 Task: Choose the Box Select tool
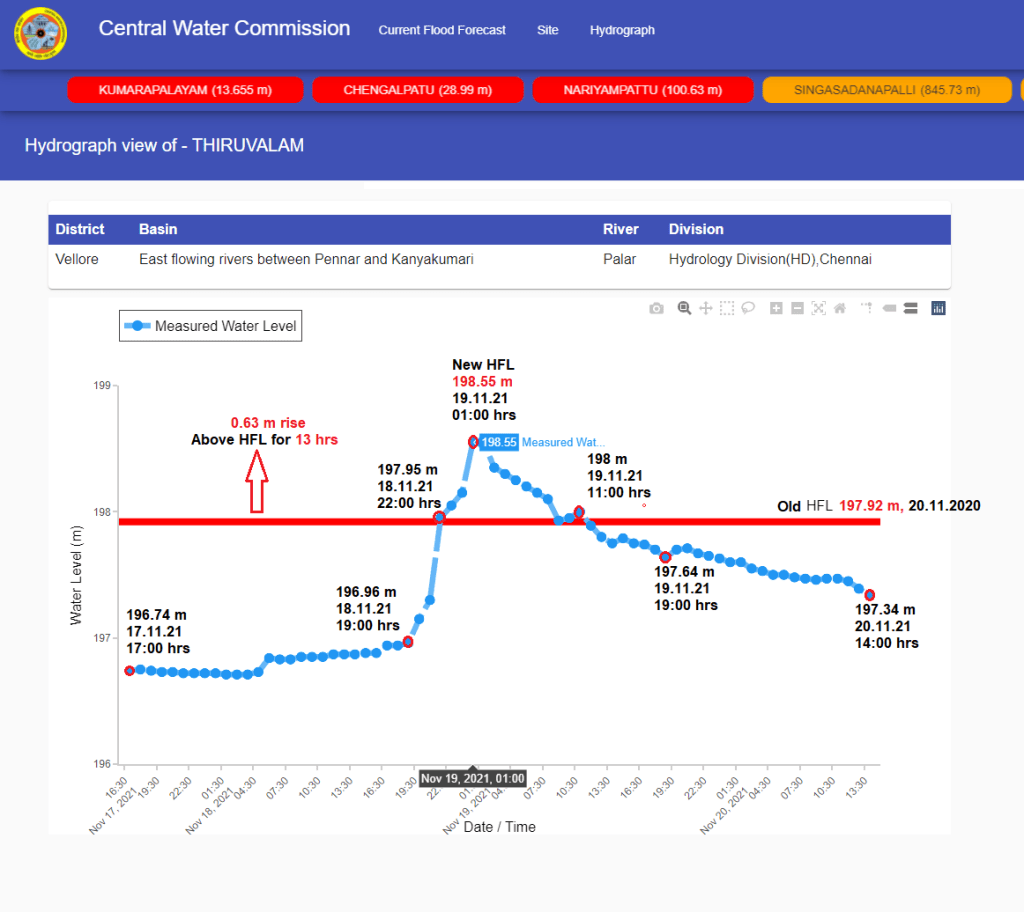(x=727, y=308)
